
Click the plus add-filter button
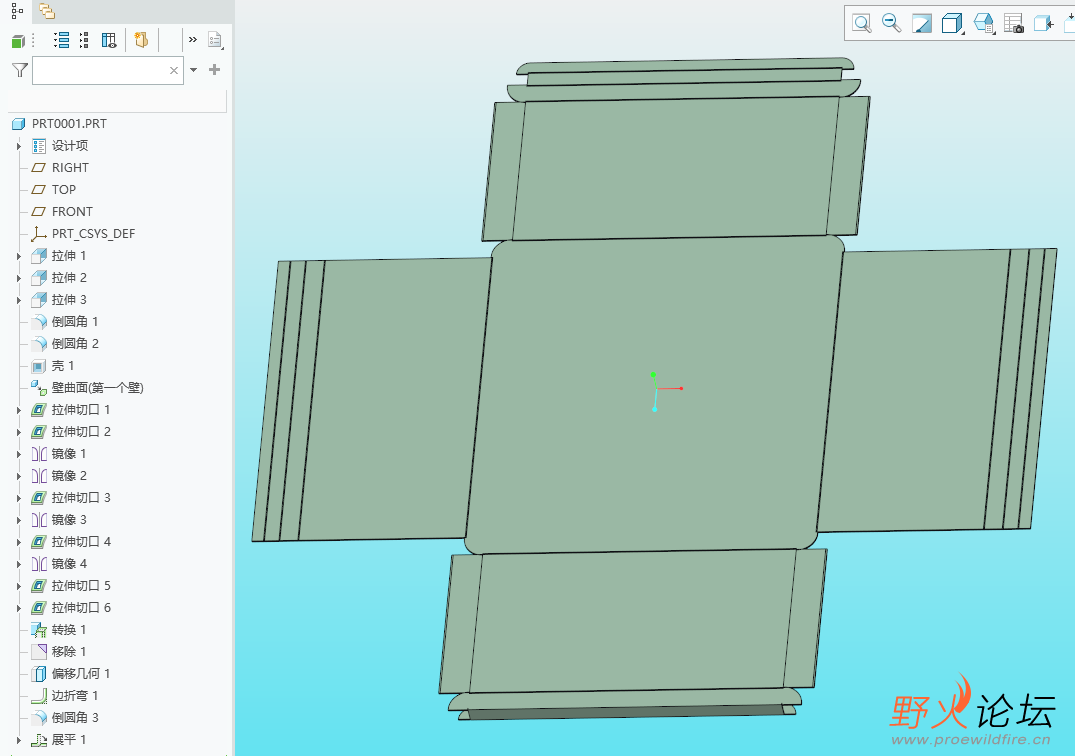click(215, 69)
